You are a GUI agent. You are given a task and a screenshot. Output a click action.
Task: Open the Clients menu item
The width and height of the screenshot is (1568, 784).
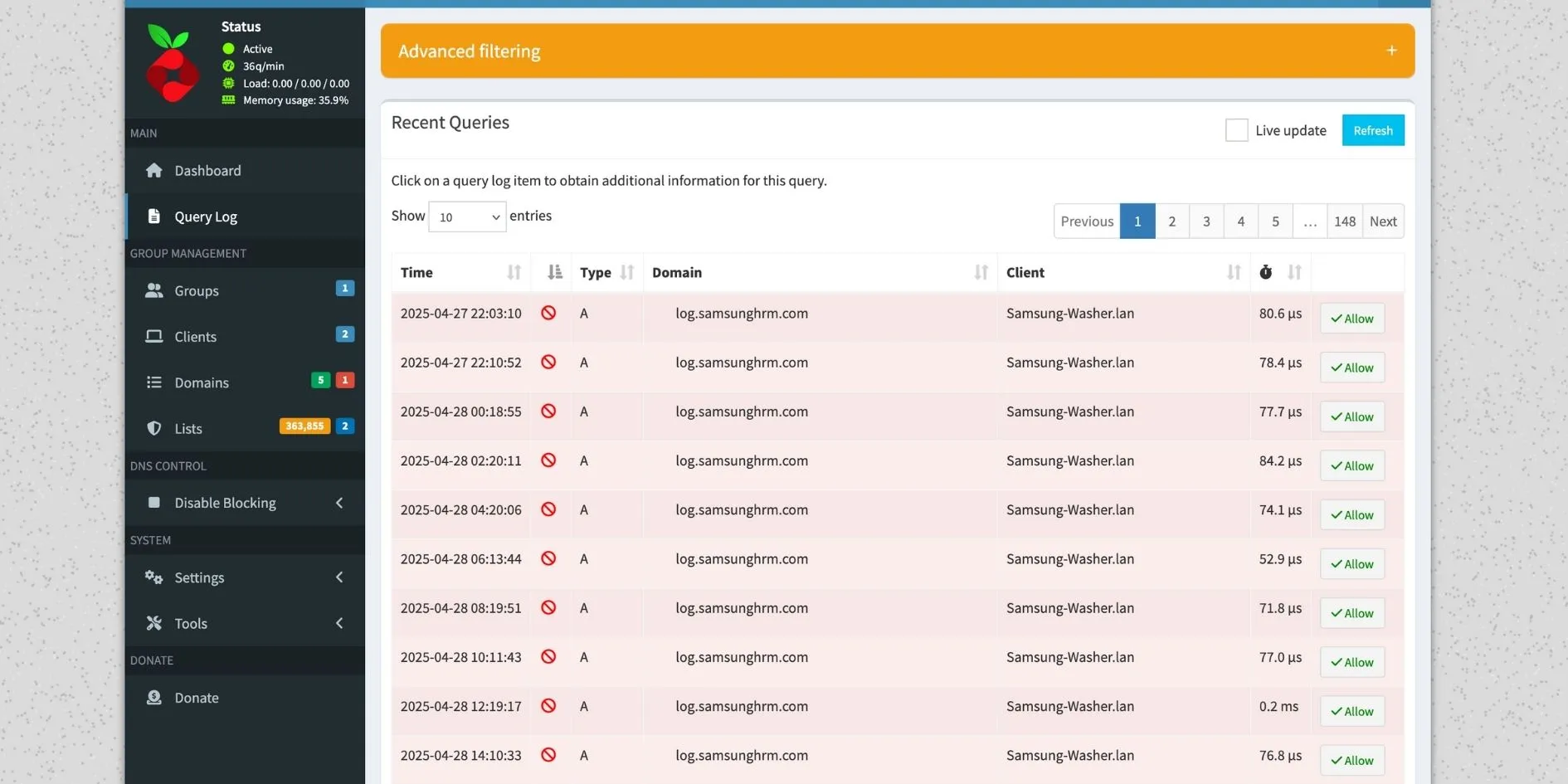245,336
